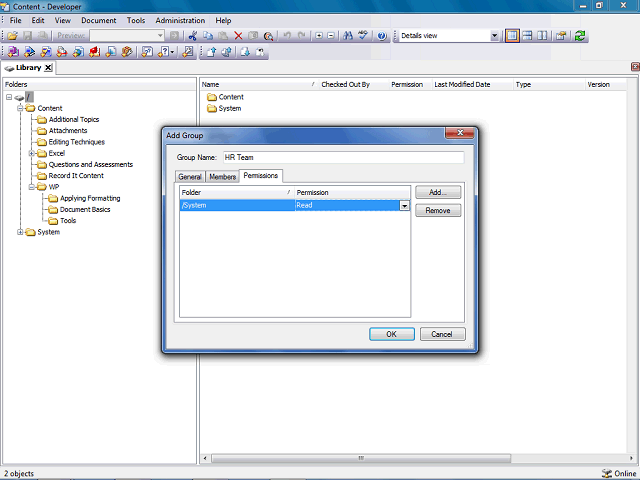Click the Save disk icon
The image size is (640, 480).
click(x=27, y=36)
